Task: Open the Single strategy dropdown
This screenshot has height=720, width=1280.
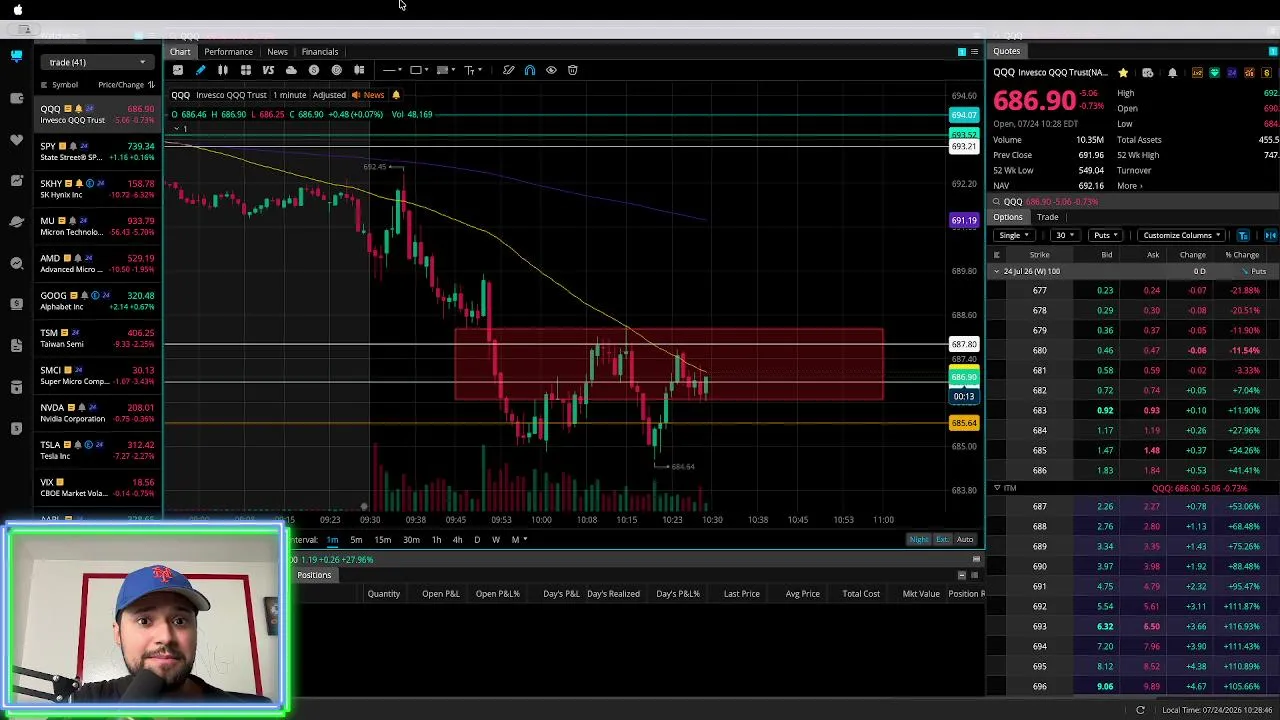Action: pyautogui.click(x=1014, y=235)
